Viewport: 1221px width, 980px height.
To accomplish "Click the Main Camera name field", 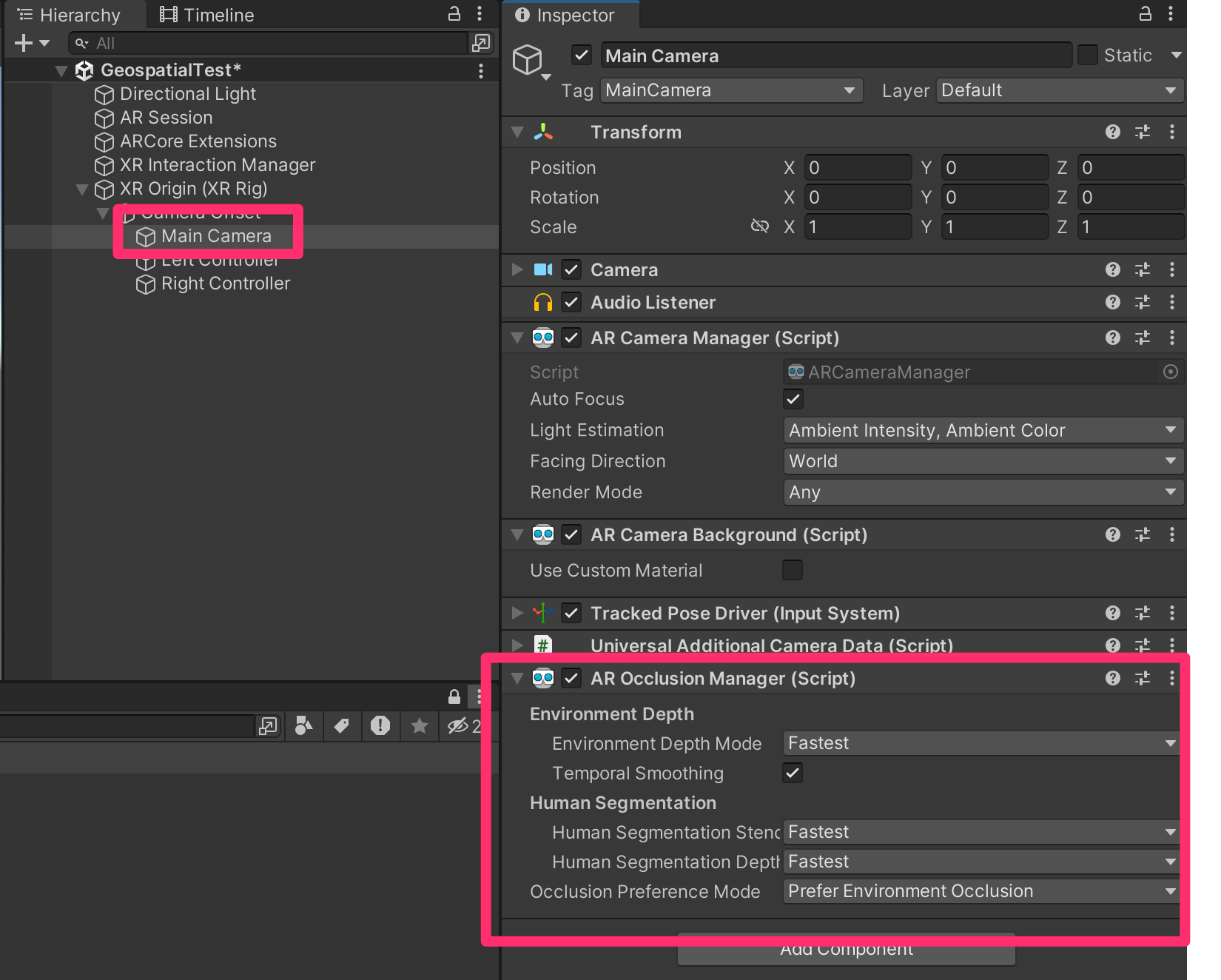I will [835, 55].
